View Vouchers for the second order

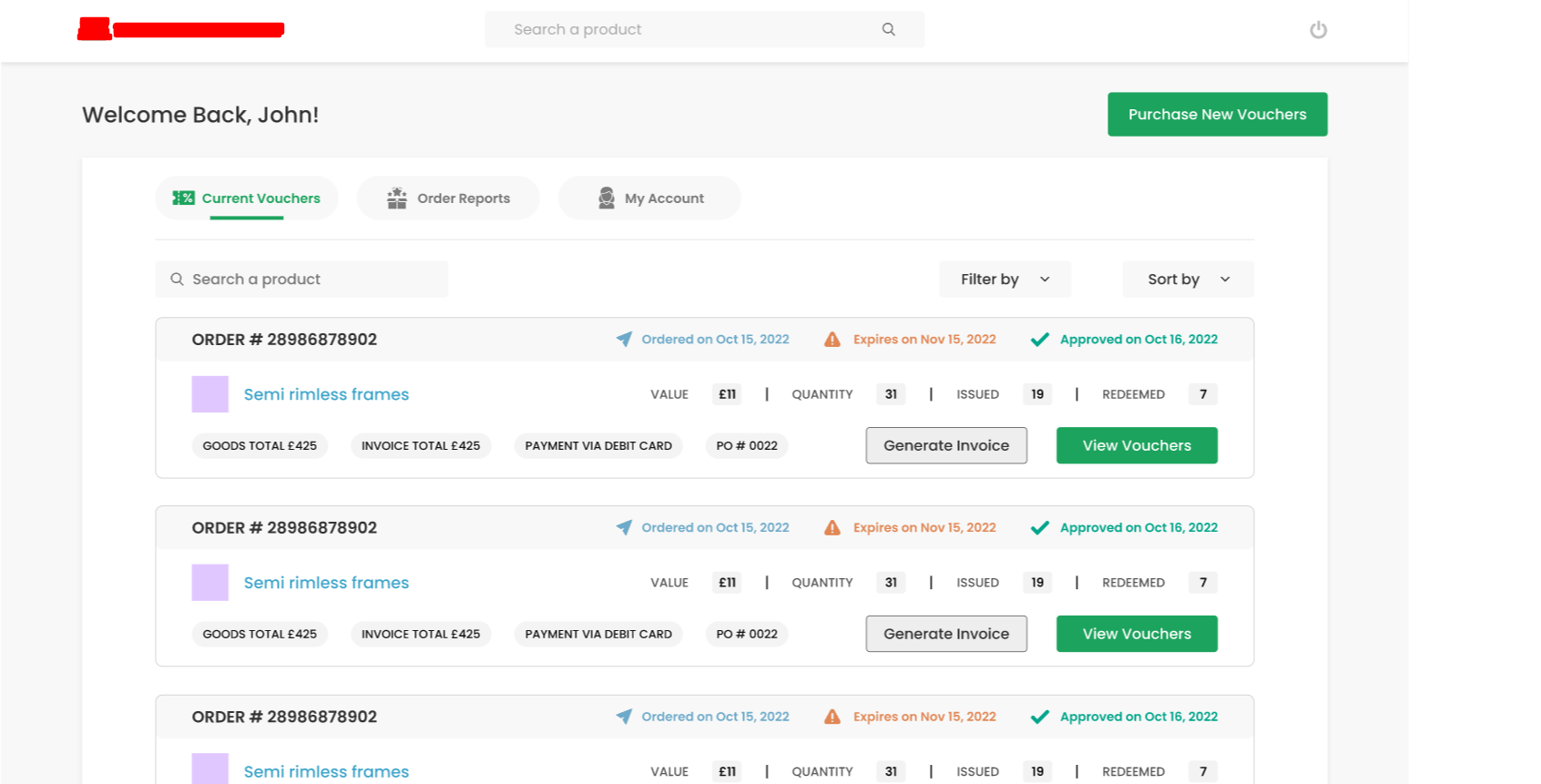[1136, 634]
